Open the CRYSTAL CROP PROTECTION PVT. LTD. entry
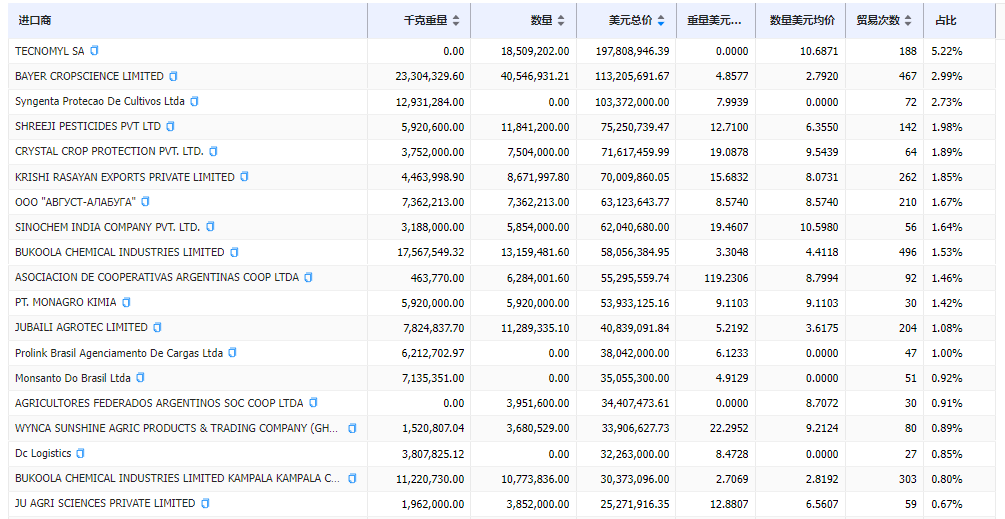Screen dimensions: 1005x519 tap(109, 151)
